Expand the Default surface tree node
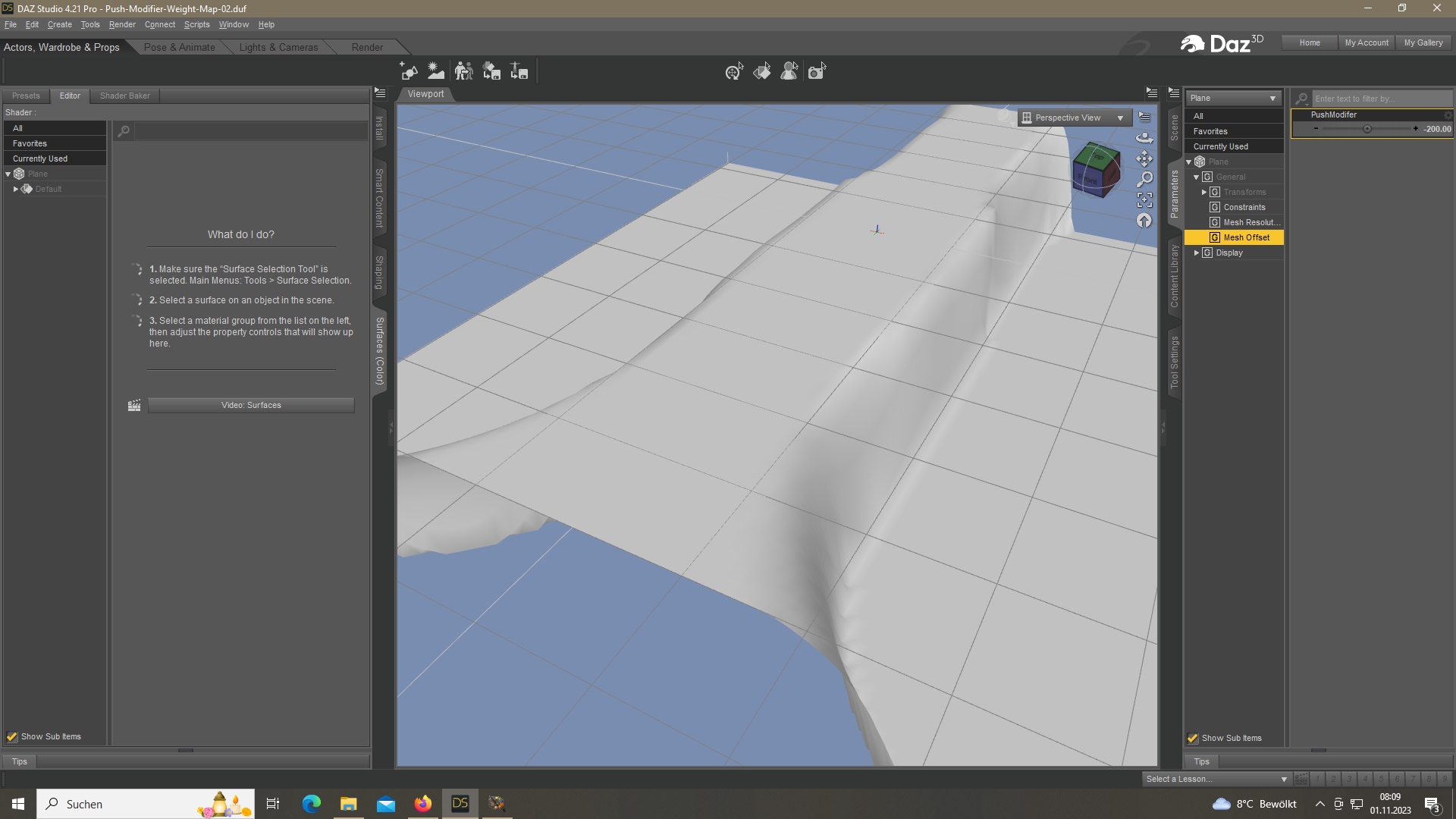The width and height of the screenshot is (1456, 819). [x=16, y=189]
